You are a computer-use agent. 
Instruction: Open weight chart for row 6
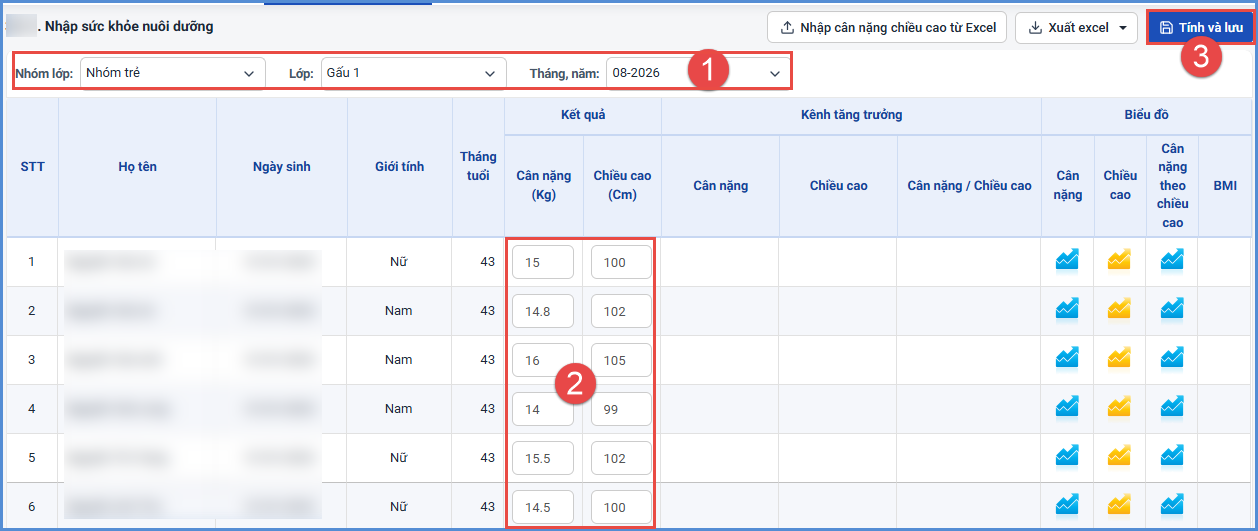(x=1067, y=505)
